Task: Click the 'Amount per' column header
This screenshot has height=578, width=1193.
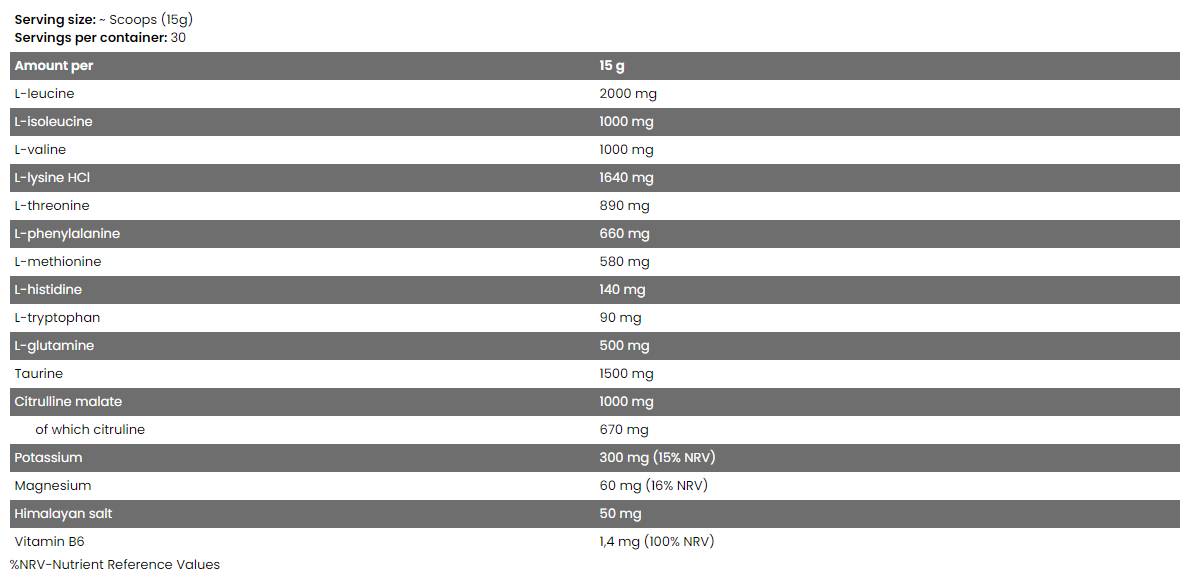Action: point(53,66)
